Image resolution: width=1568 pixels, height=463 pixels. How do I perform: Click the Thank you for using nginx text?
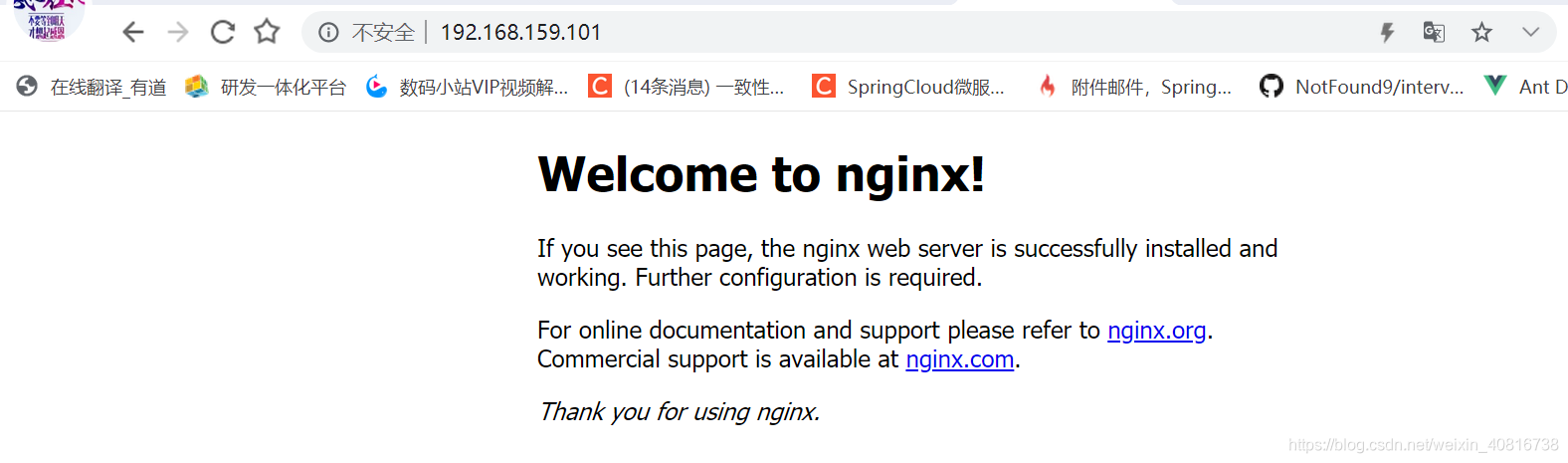click(x=679, y=412)
